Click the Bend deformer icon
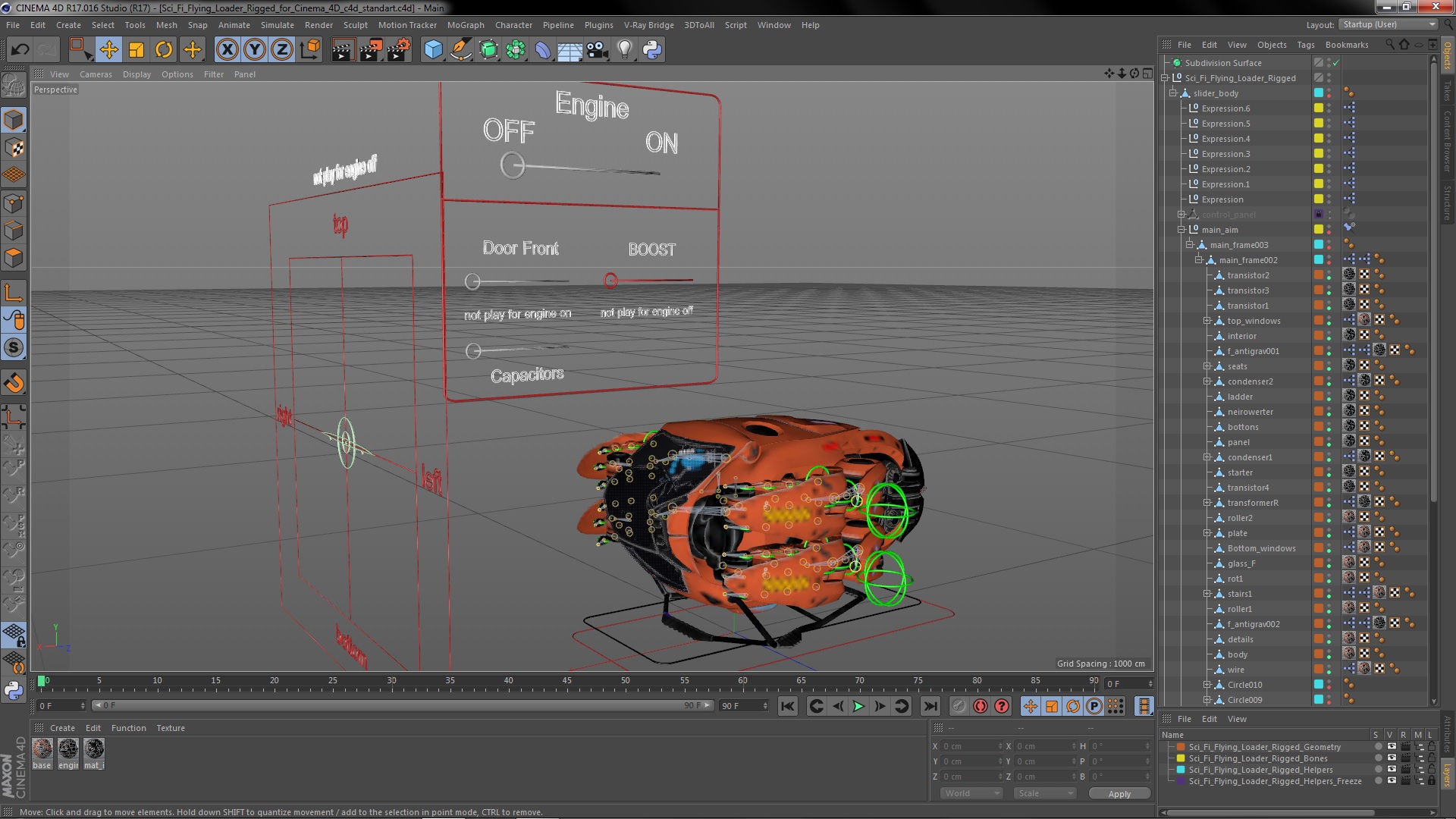Screen dimensions: 1456x819 click(543, 50)
